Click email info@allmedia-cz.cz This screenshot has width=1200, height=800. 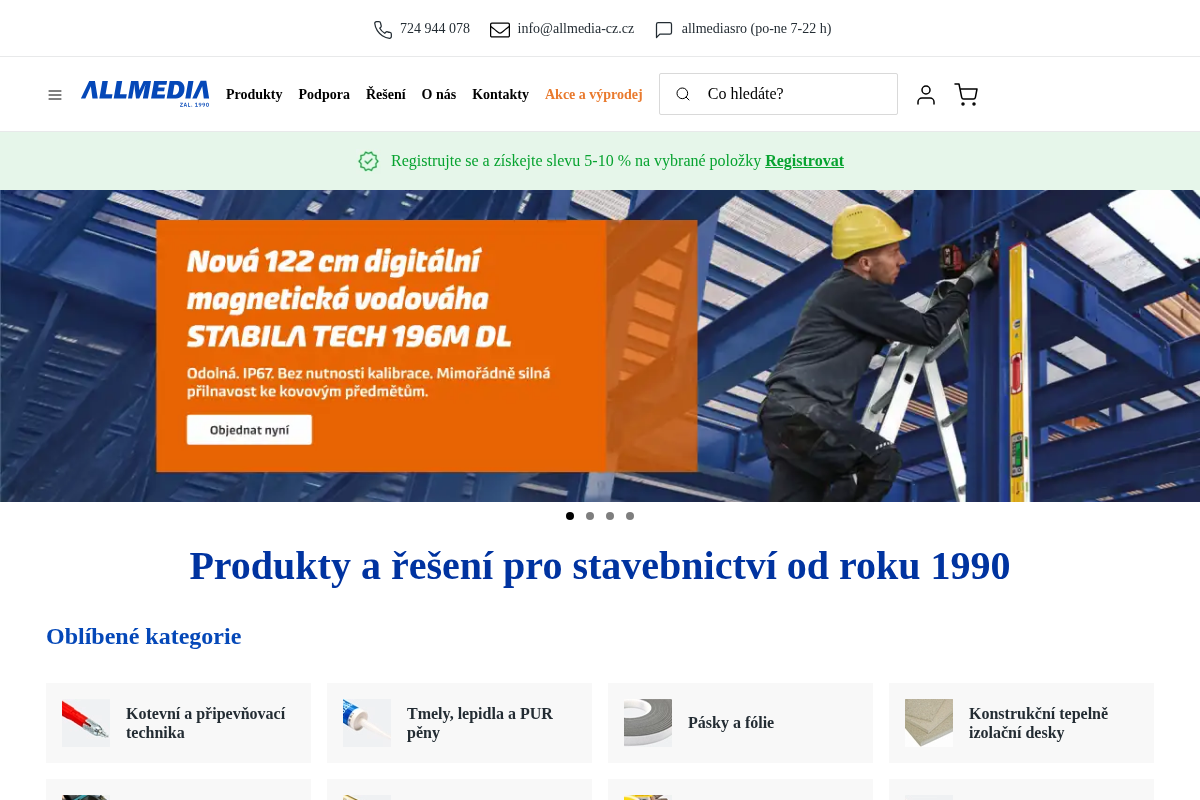click(x=576, y=29)
